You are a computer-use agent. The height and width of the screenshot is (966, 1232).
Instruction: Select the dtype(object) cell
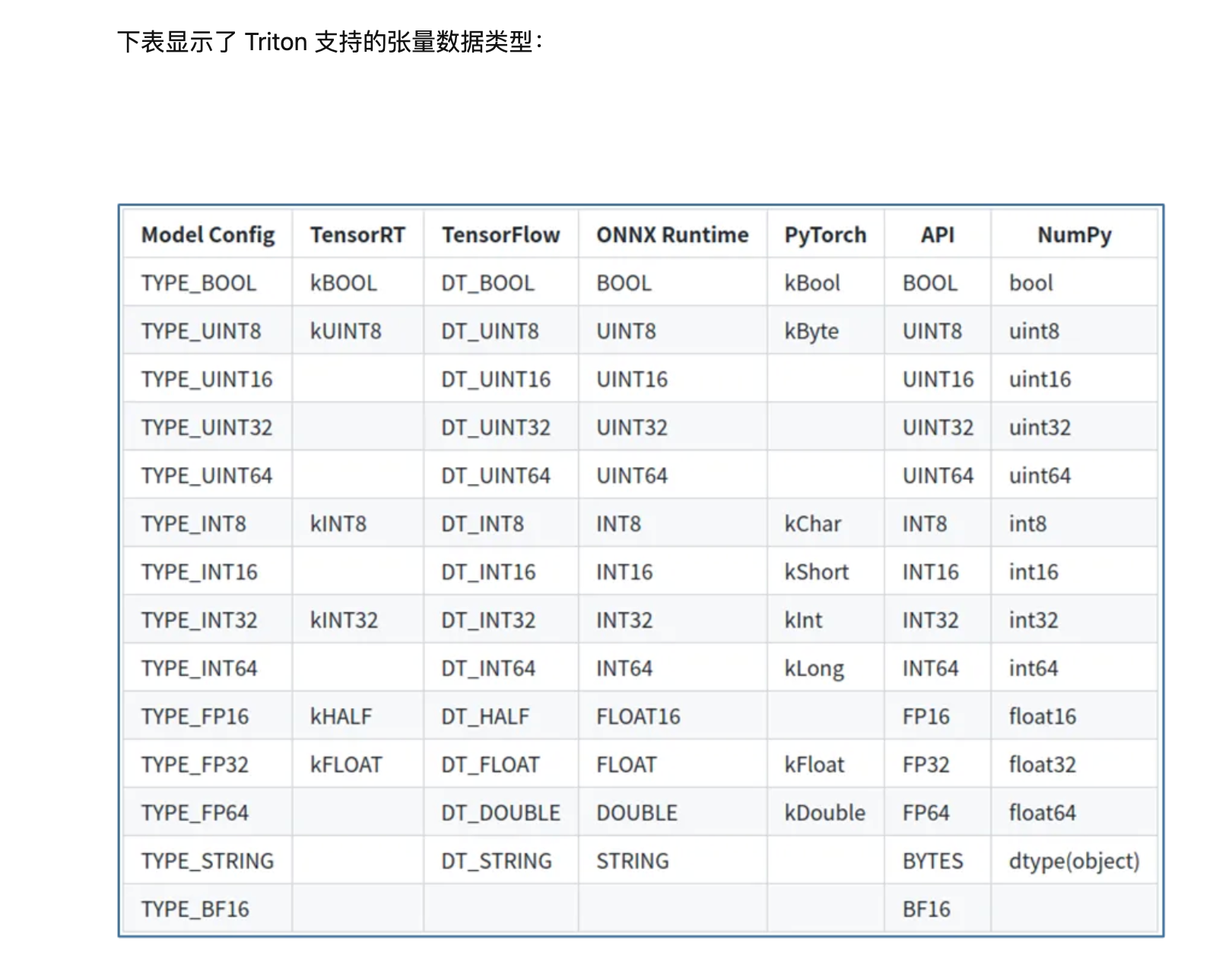1074,861
